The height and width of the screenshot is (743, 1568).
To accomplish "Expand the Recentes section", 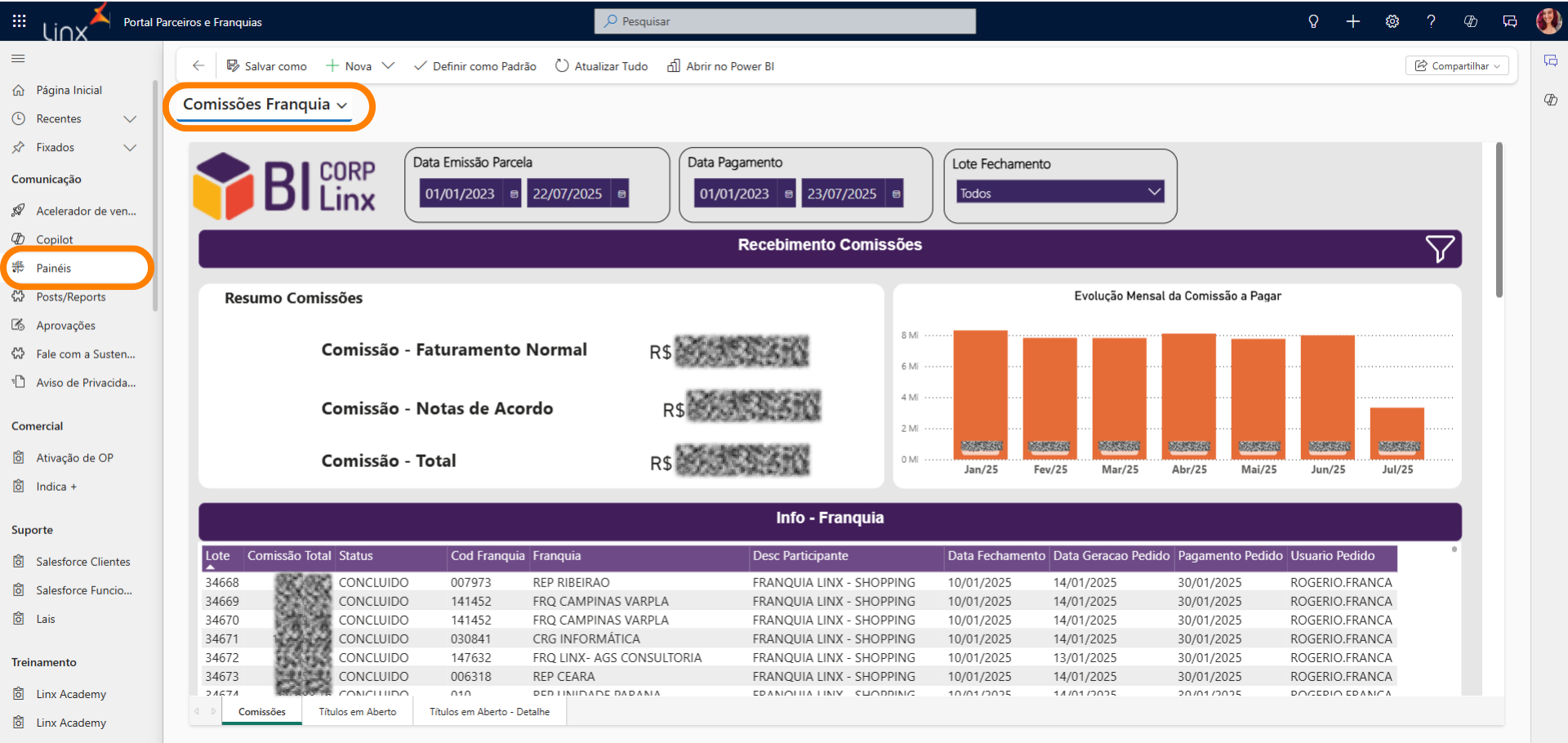I will [130, 118].
